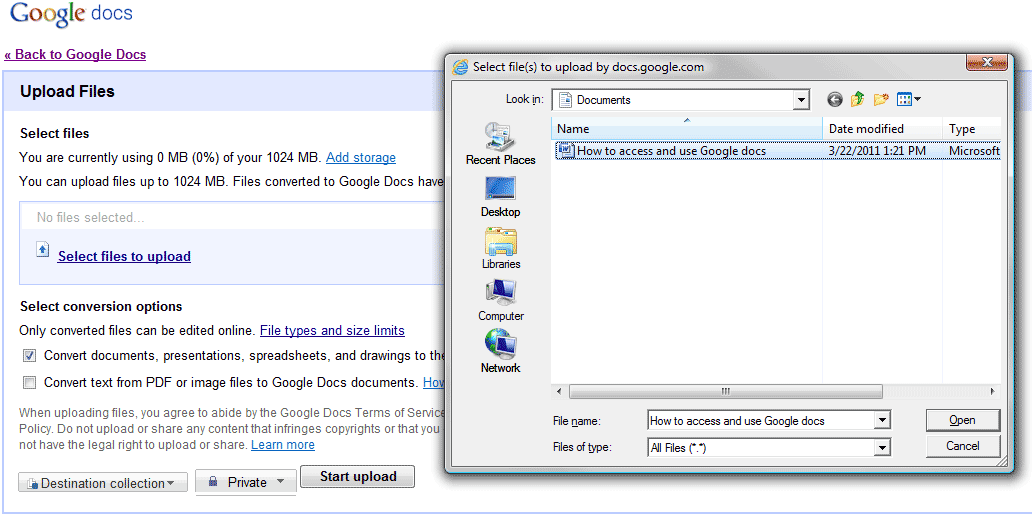The image size is (1032, 515).
Task: Open Recent Places in sidebar
Action: (x=501, y=144)
